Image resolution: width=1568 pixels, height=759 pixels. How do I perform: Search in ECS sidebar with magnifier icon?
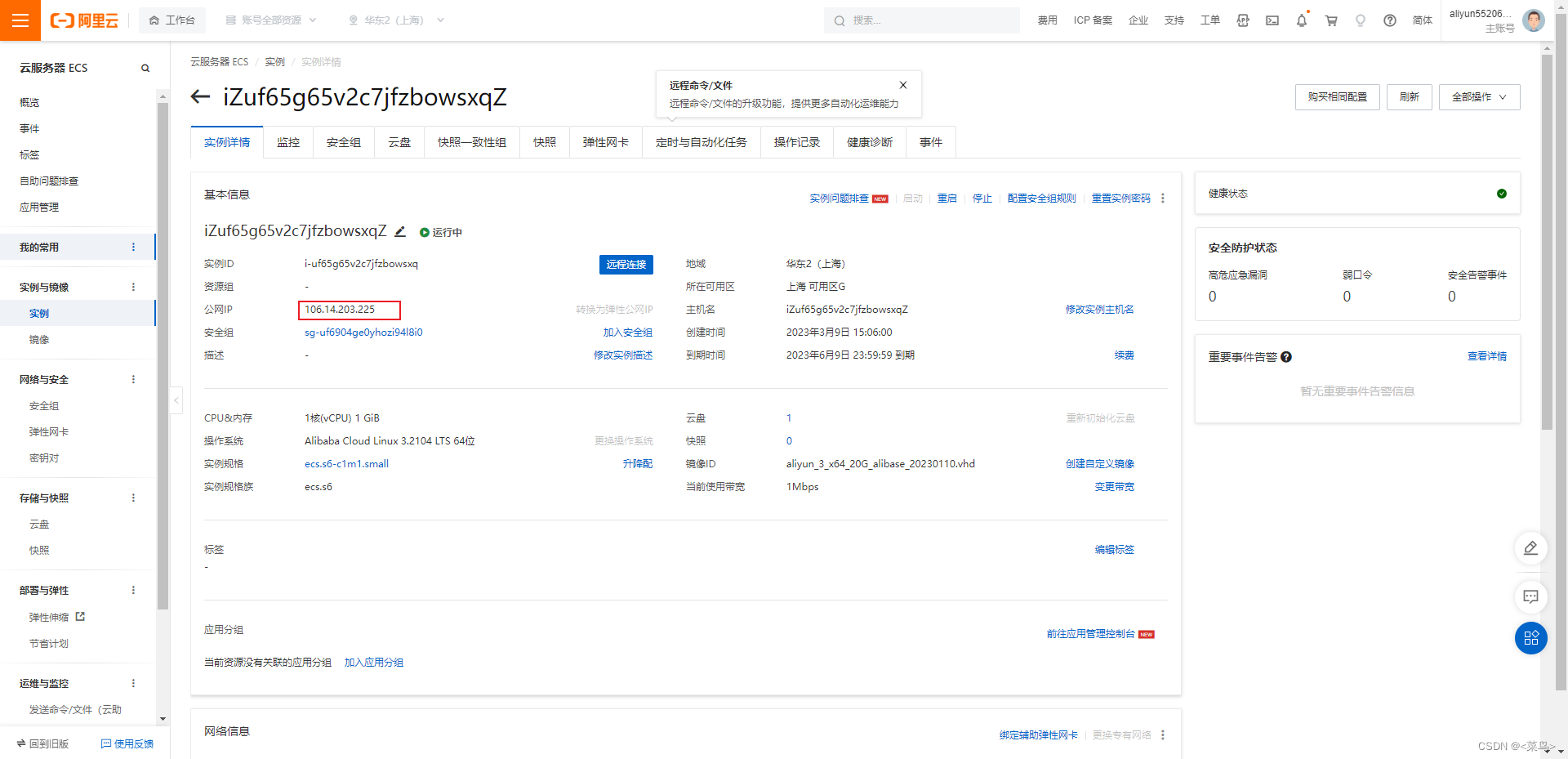pos(145,68)
